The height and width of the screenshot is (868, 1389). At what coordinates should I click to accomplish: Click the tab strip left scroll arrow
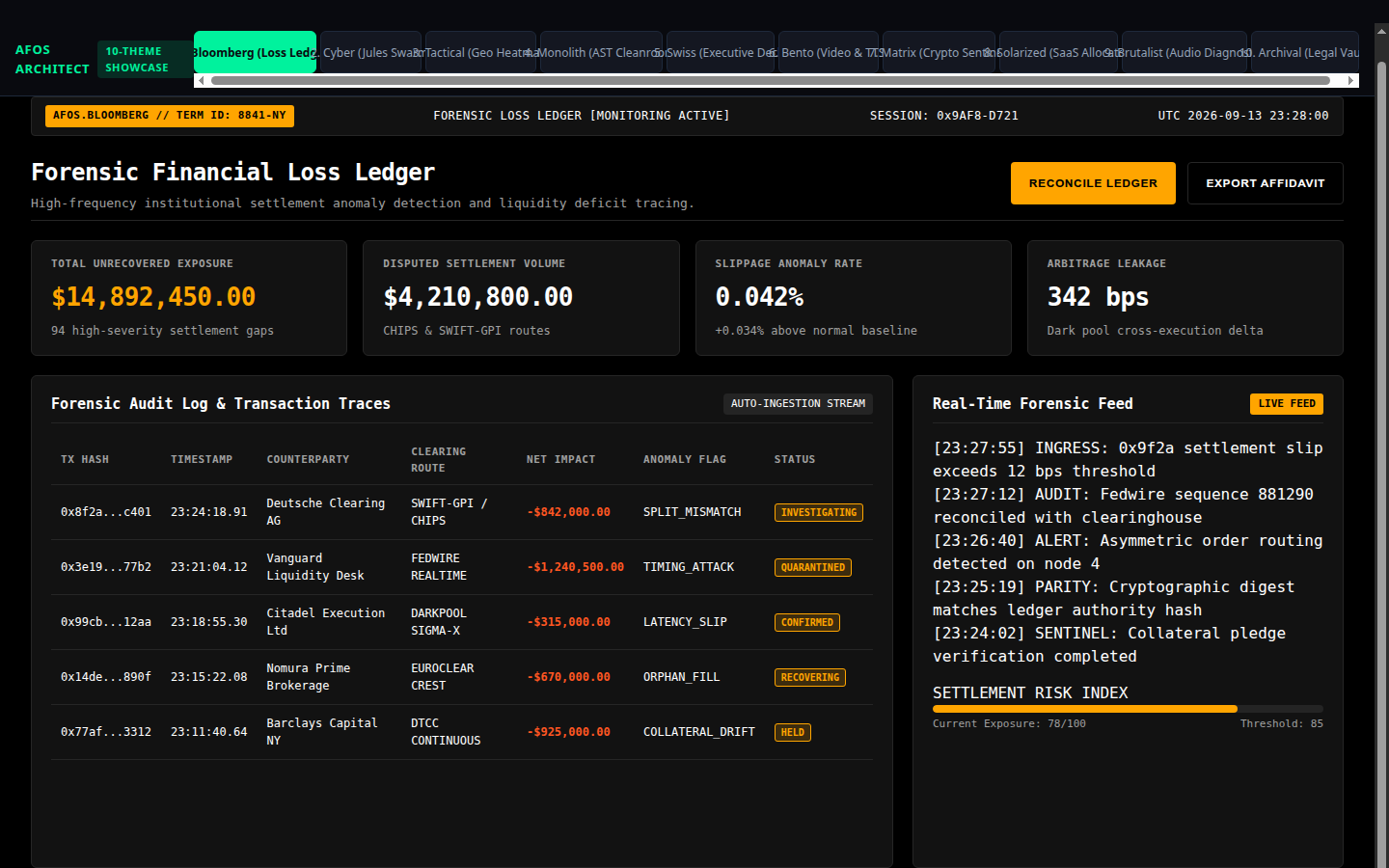pyautogui.click(x=200, y=81)
